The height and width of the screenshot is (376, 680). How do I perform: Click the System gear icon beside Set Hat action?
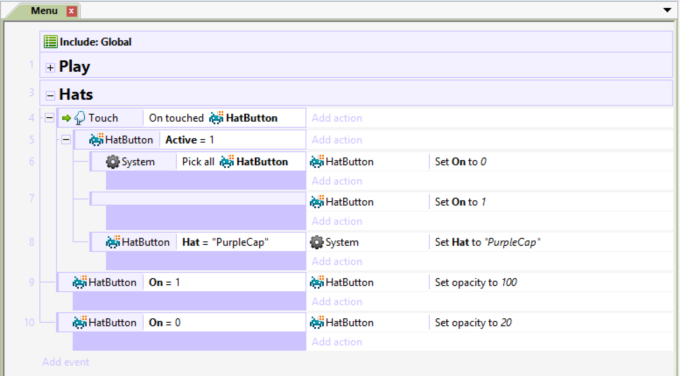[x=317, y=242]
